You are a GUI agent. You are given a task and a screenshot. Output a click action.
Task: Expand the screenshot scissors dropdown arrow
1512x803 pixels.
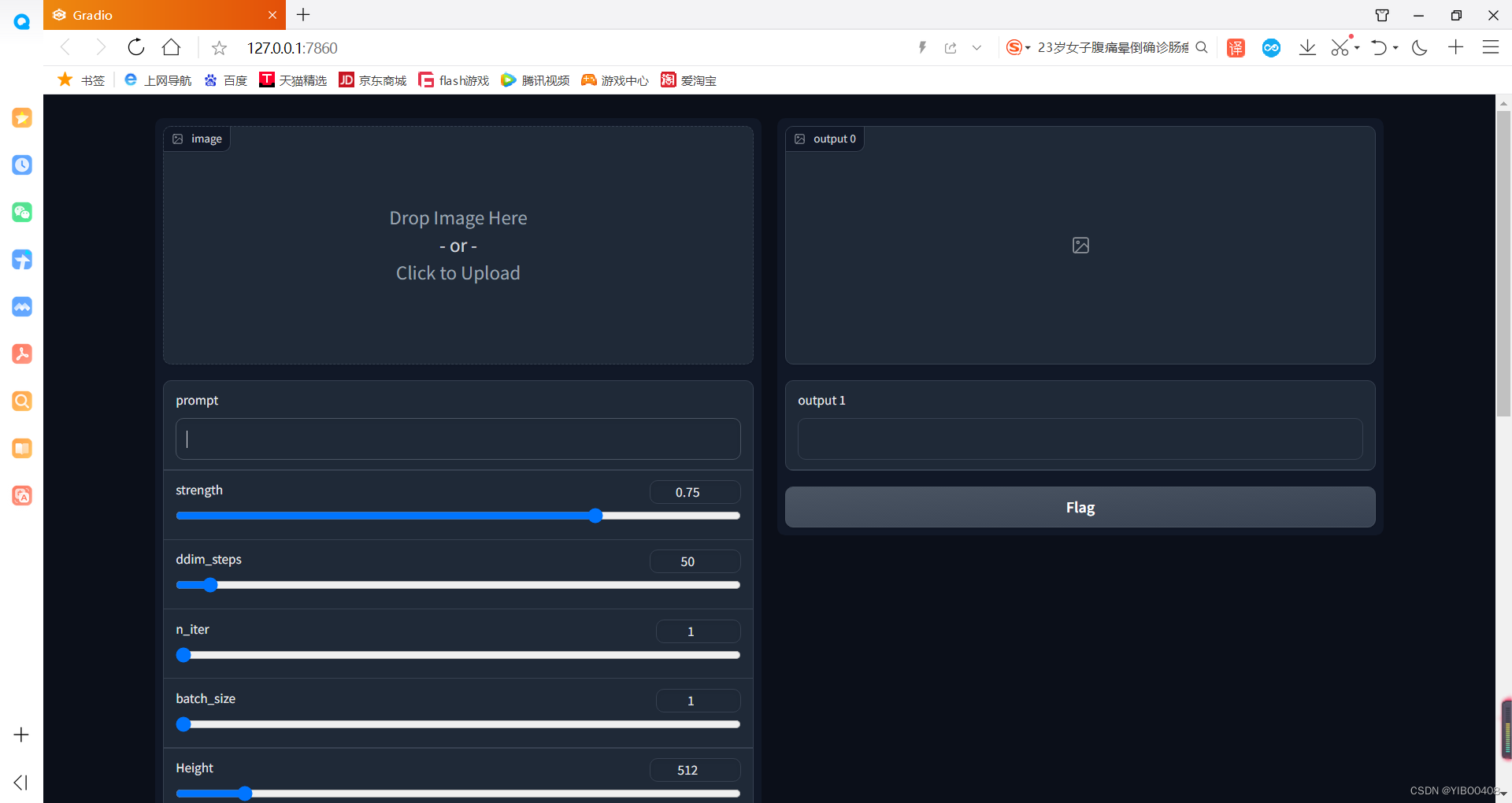(1358, 48)
